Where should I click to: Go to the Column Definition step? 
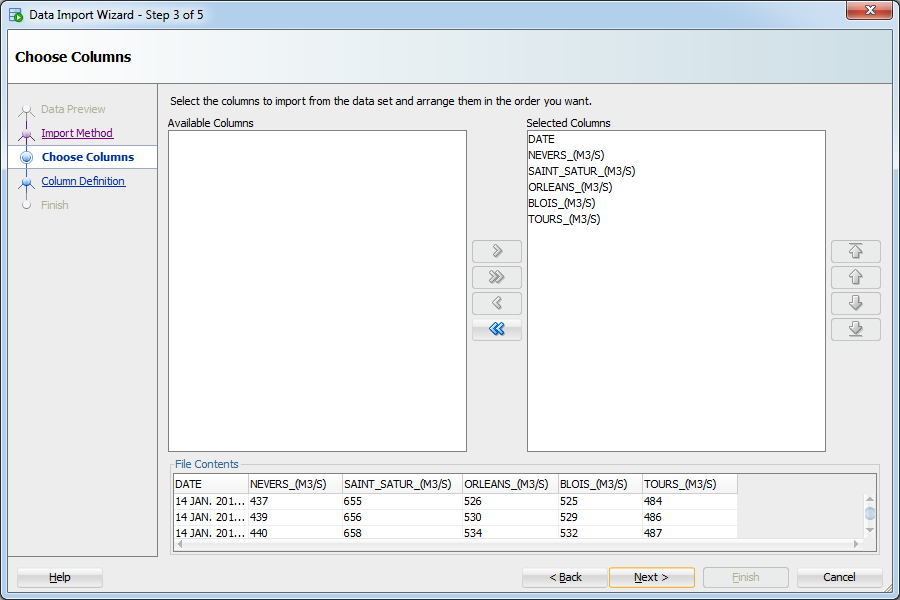tap(83, 181)
